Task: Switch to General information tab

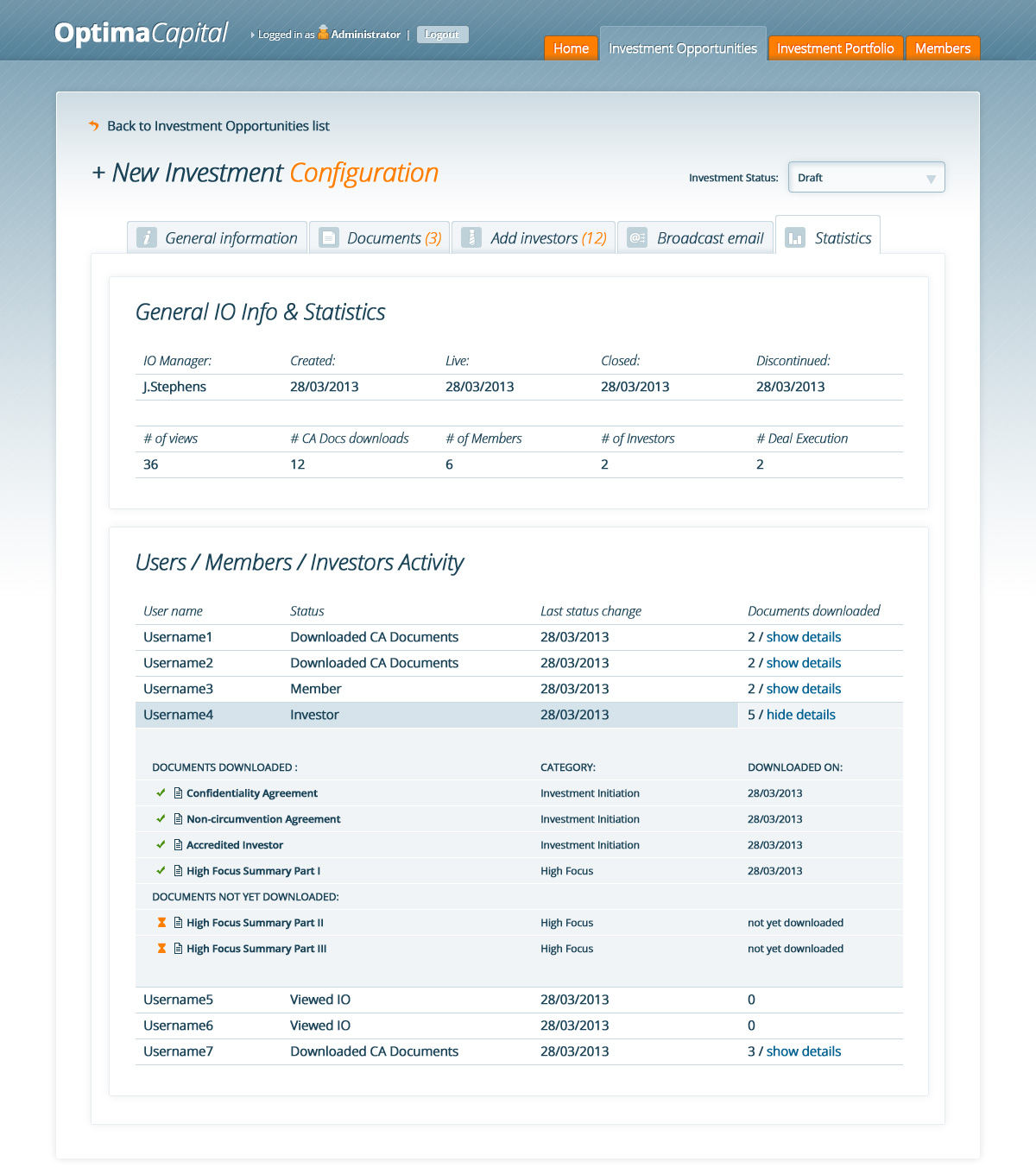Action: 218,237
